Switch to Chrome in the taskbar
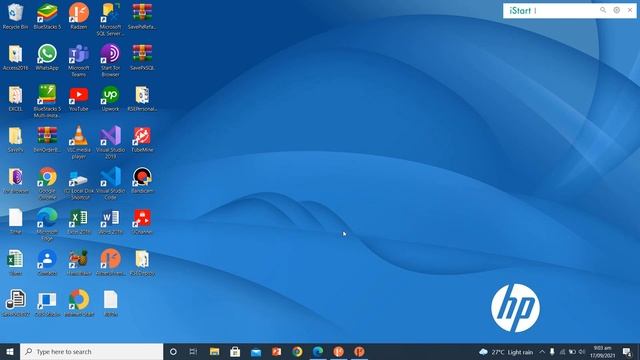This screenshot has width=640, height=360. 297,351
